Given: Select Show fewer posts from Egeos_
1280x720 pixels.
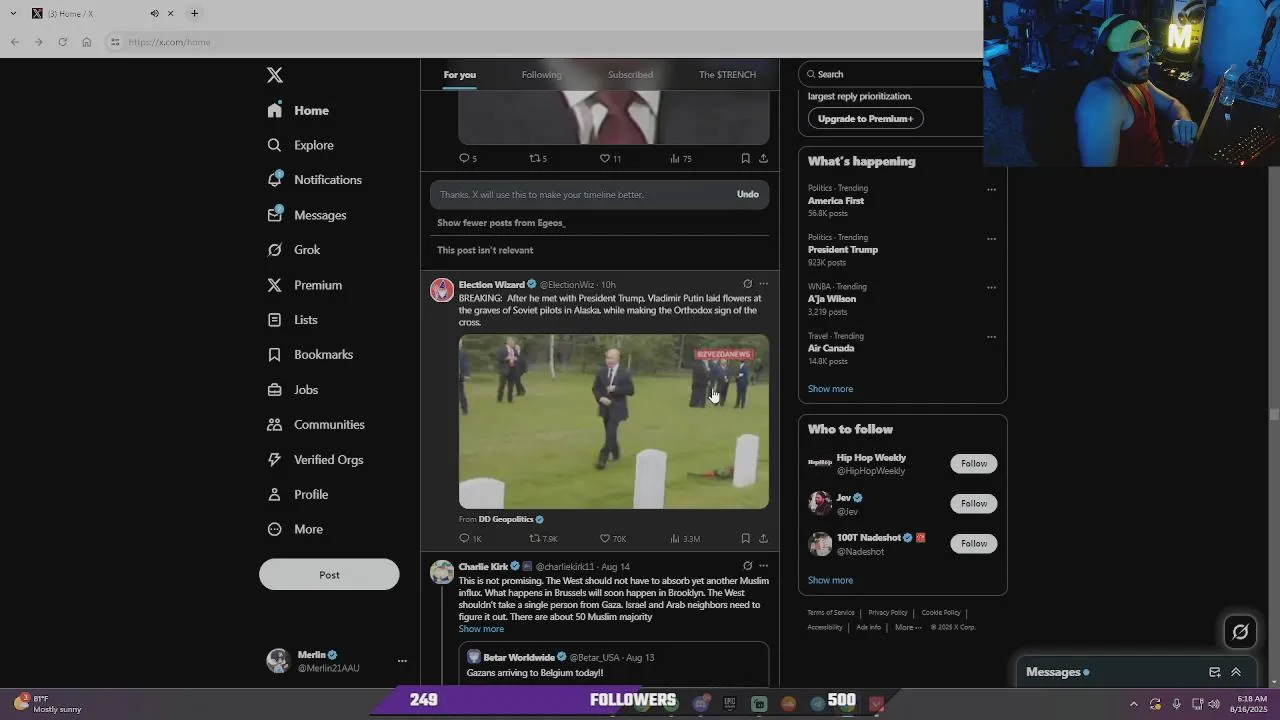Looking at the screenshot, I should [501, 223].
